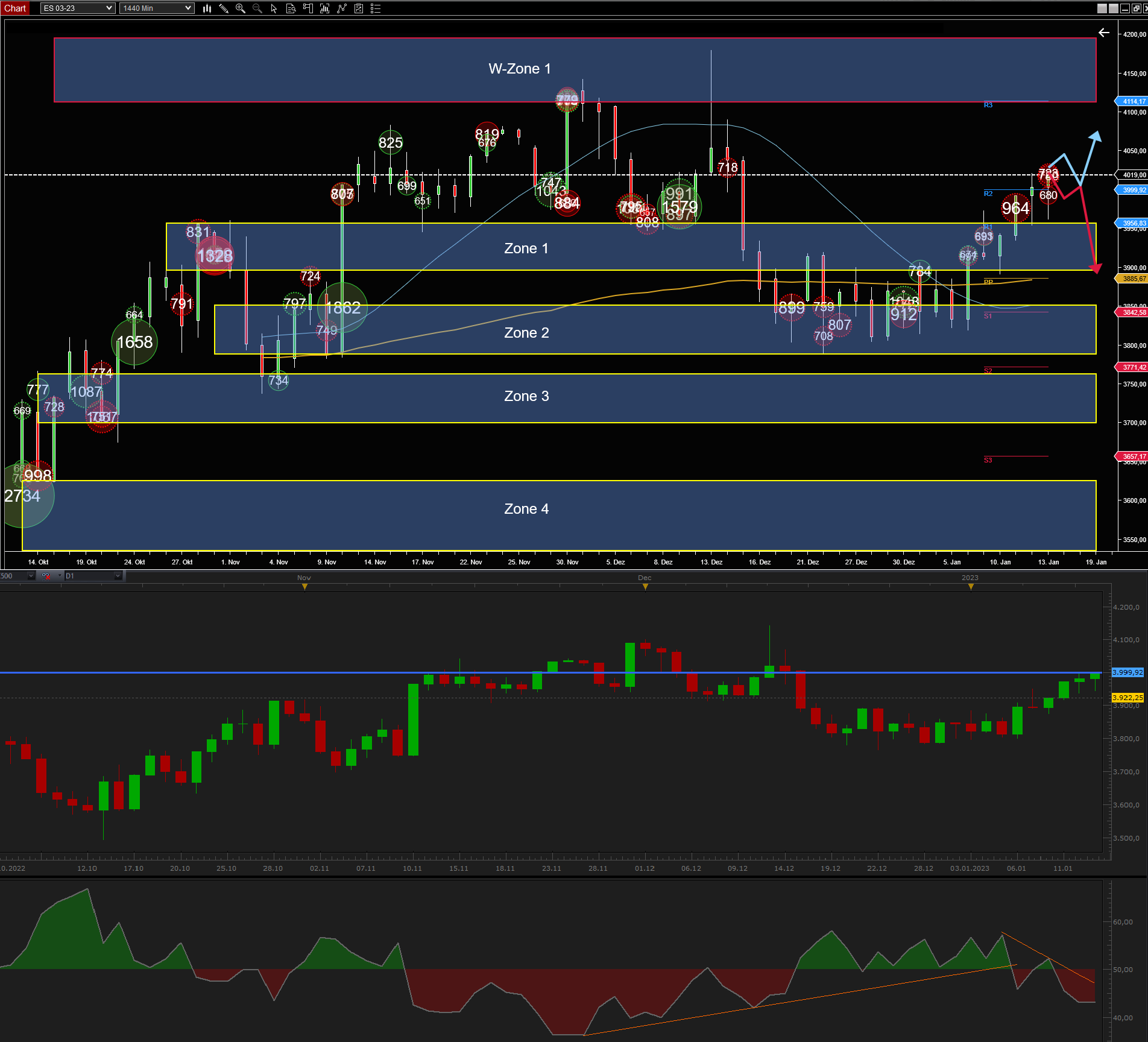Image resolution: width=1148 pixels, height=1042 pixels.
Task: Click the R2 pivot label
Action: click(x=988, y=194)
